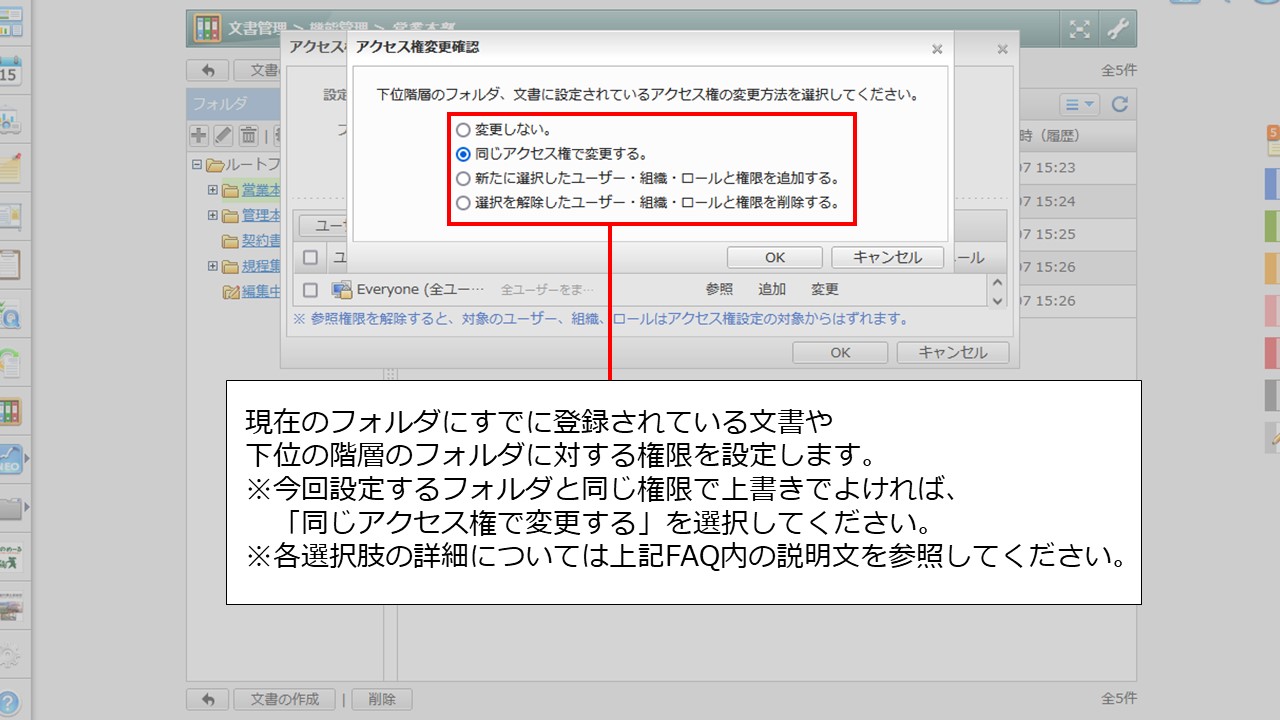The image size is (1280, 720).
Task: Open the document management binders icon in sidebar
Action: pos(10,411)
